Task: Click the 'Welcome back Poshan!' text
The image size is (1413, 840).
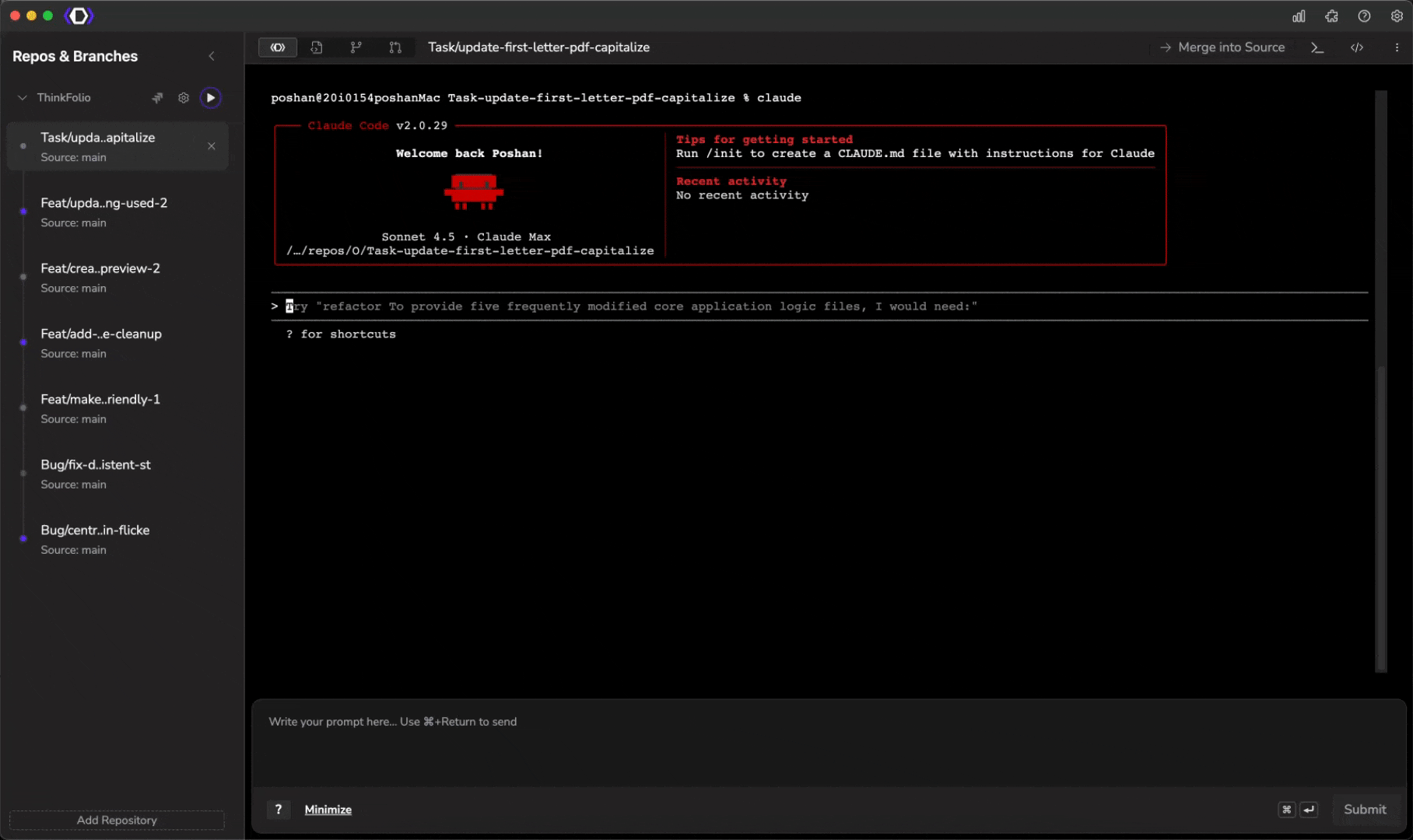Action: tap(469, 153)
